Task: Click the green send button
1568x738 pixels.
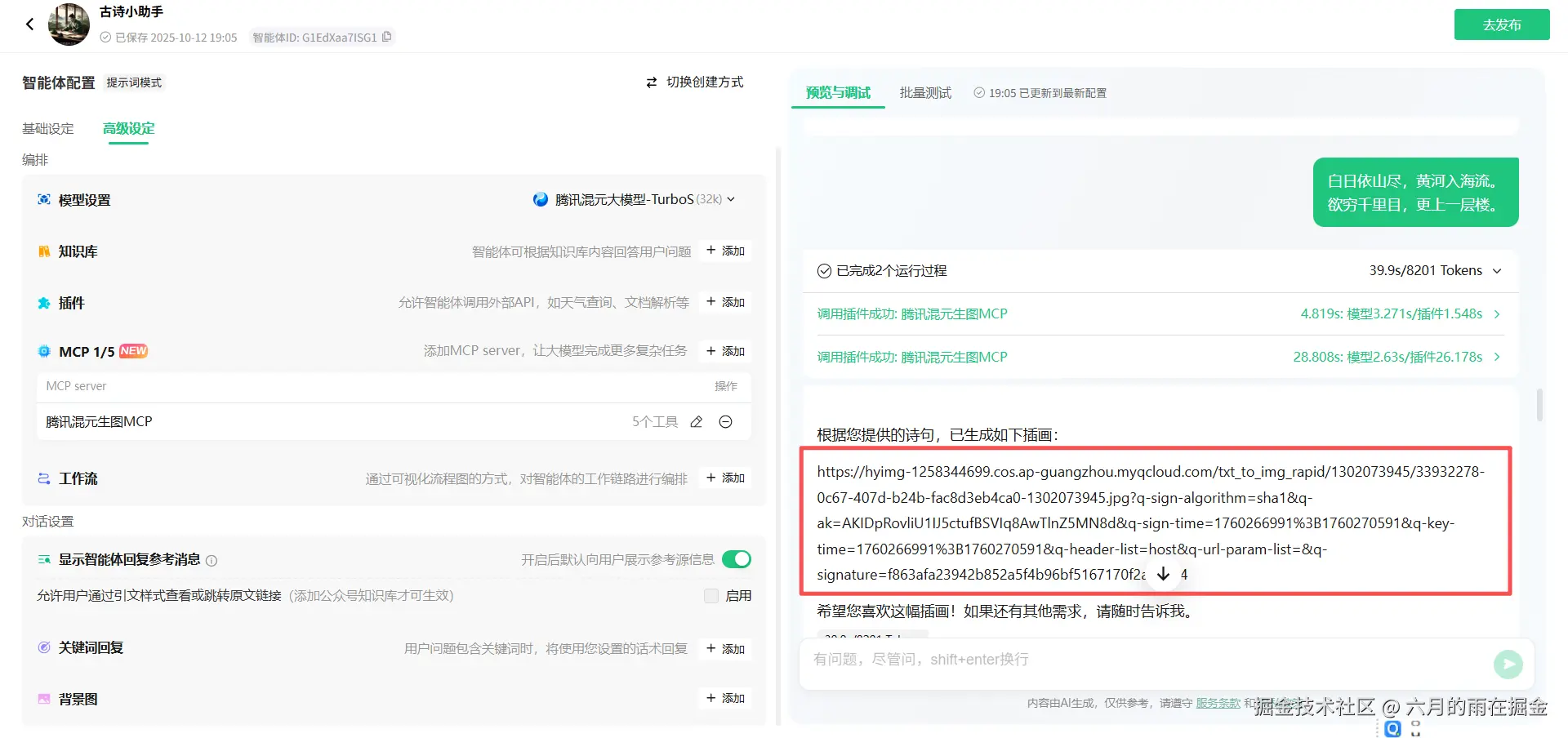Action: [1508, 665]
